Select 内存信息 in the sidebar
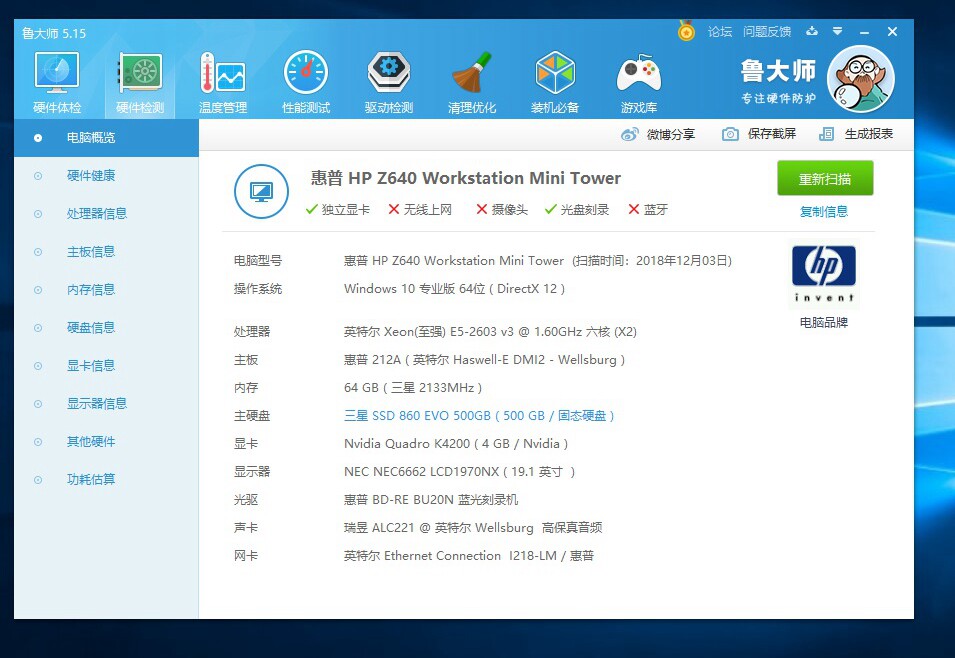Image resolution: width=955 pixels, height=658 pixels. click(107, 289)
